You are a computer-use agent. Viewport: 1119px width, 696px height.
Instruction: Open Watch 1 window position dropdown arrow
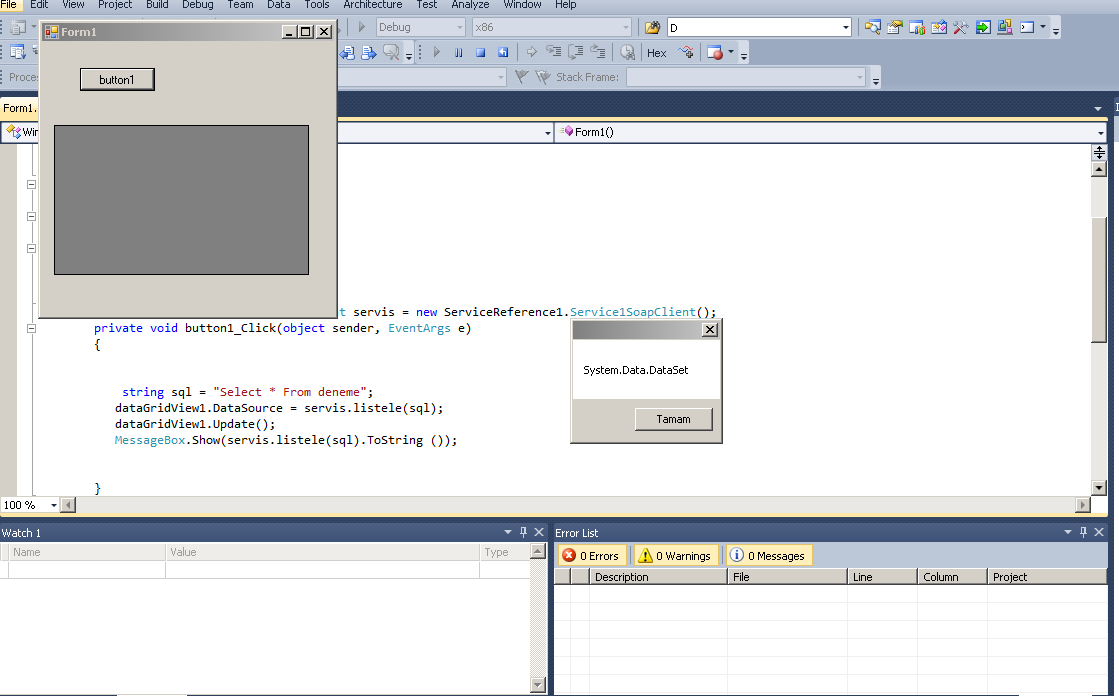[x=508, y=532]
